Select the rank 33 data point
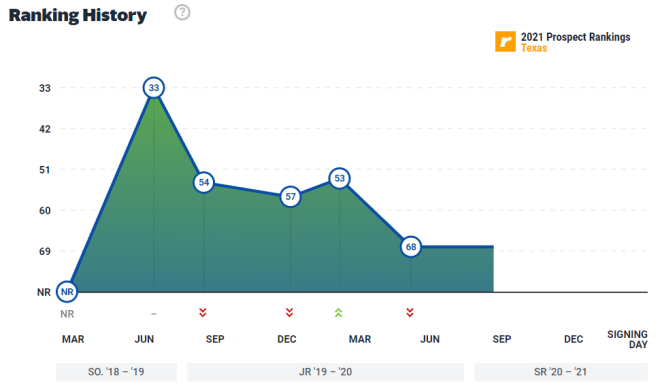660x391 pixels. 154,88
